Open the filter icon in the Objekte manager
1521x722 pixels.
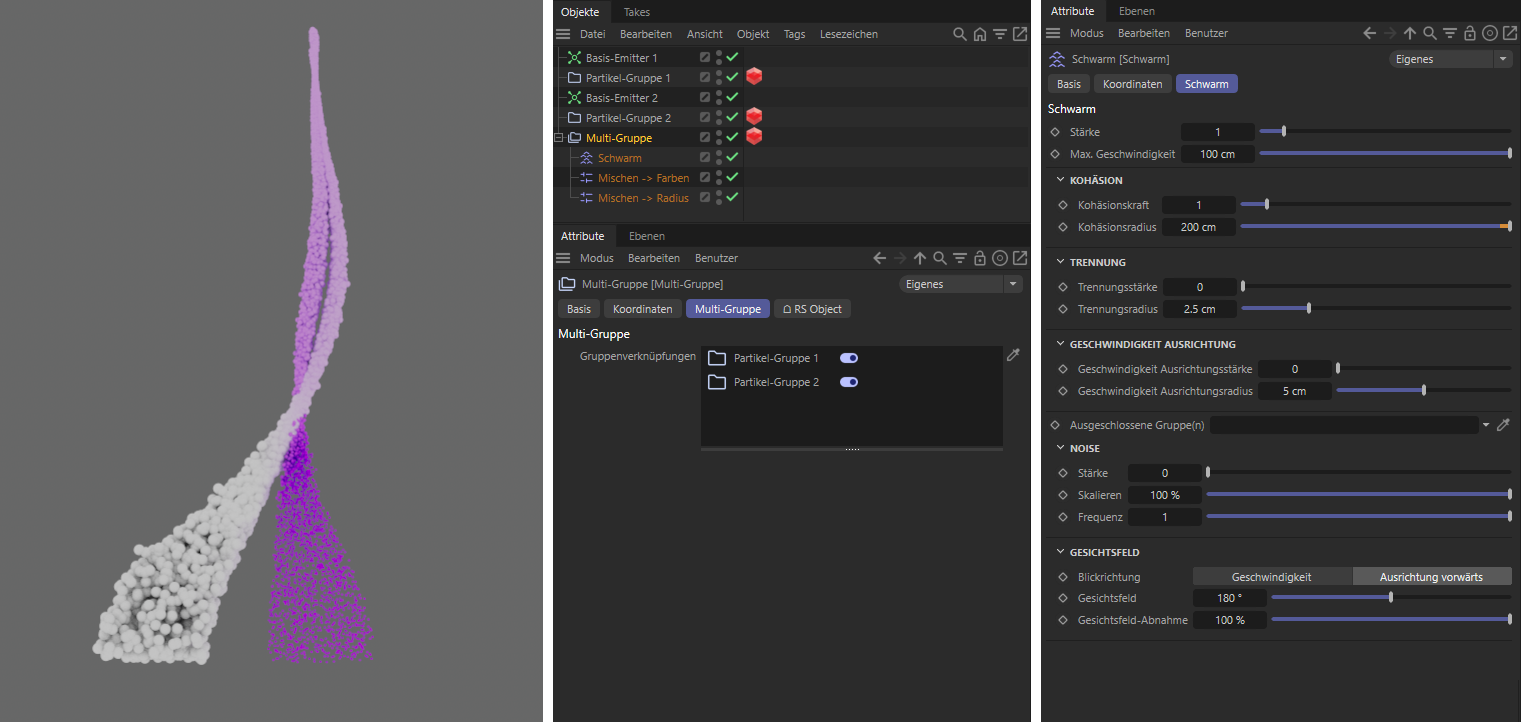[1000, 34]
